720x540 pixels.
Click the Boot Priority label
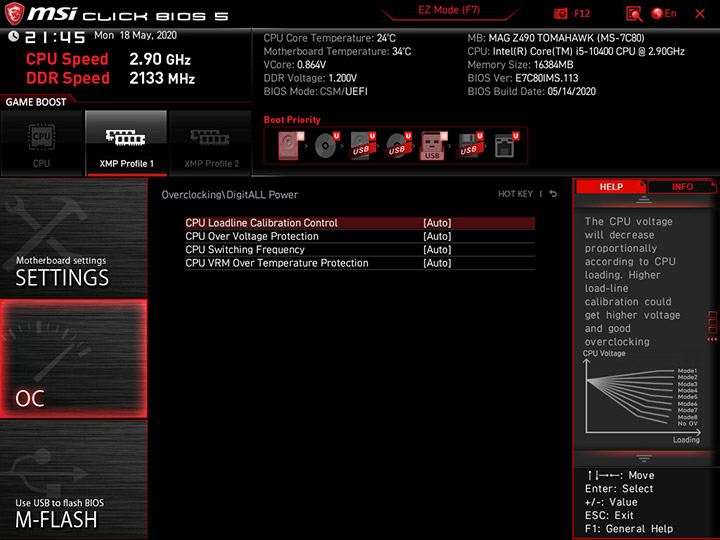click(x=292, y=119)
